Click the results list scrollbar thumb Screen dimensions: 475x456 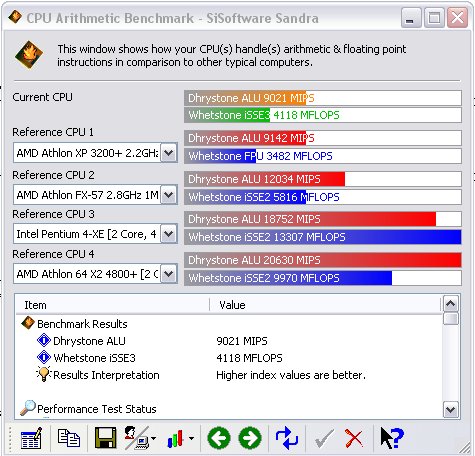(451, 318)
